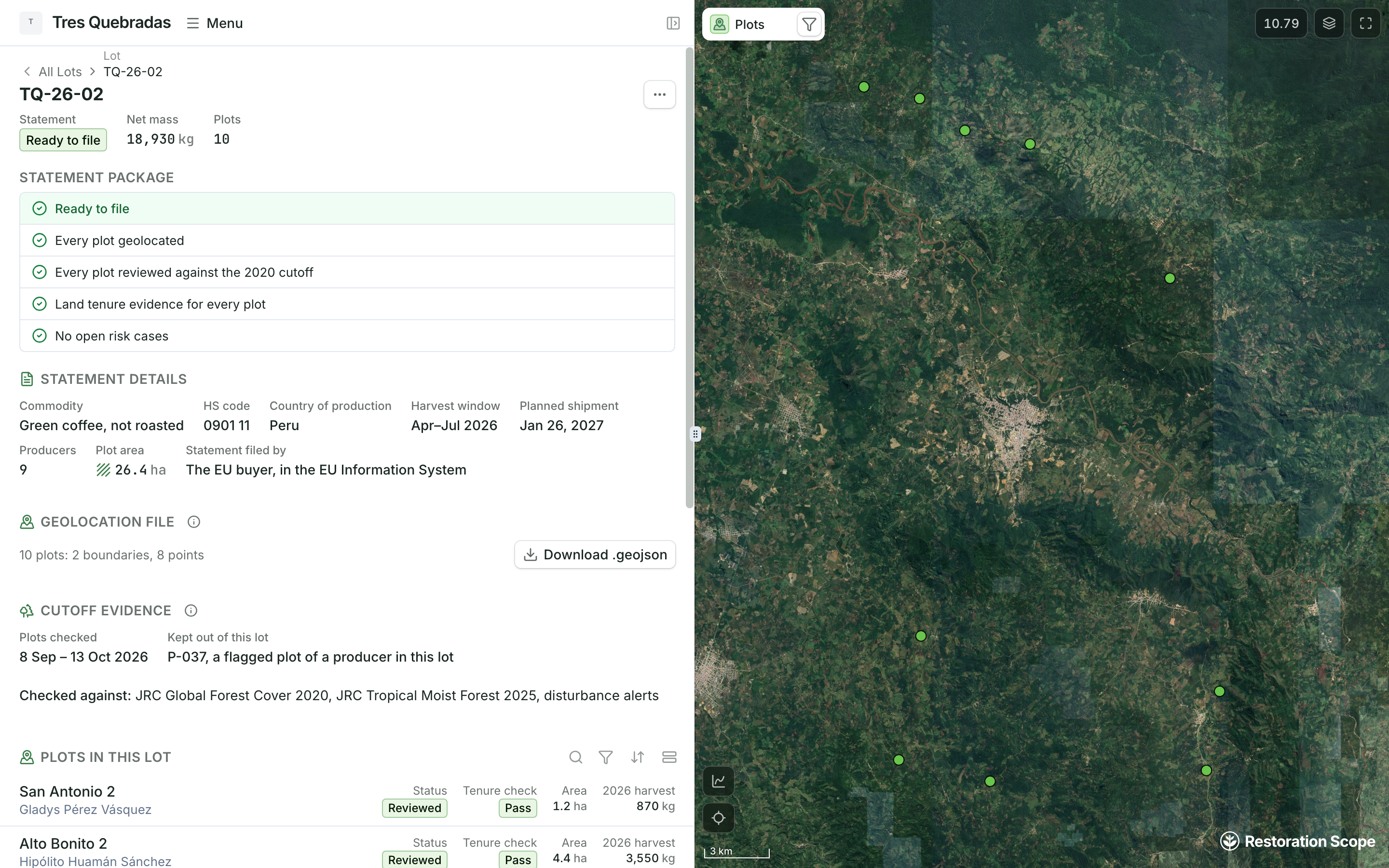Click the 10.79 zoom level indicator
The height and width of the screenshot is (868, 1389).
(x=1280, y=24)
